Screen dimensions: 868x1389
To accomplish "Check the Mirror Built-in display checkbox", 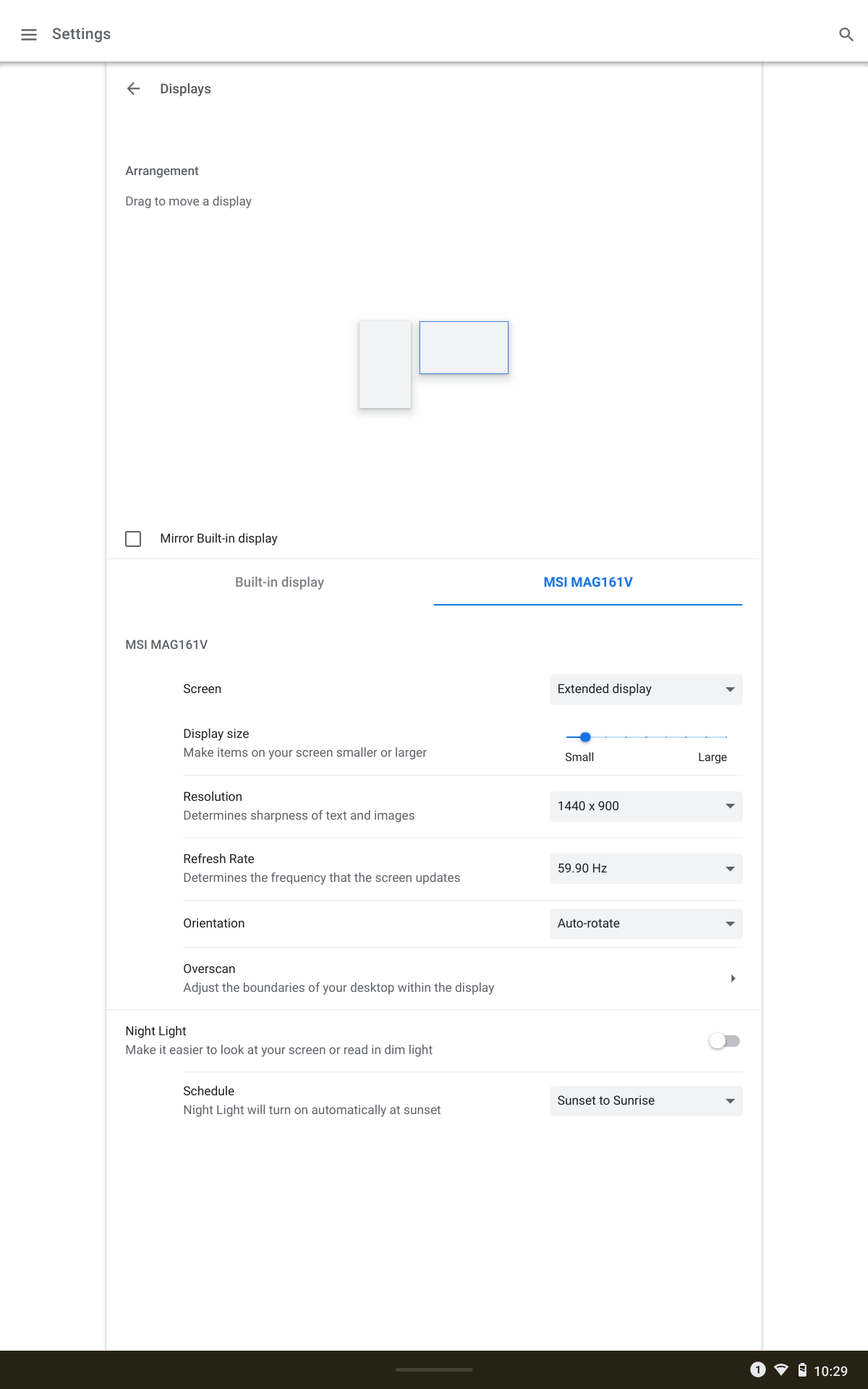I will 133,539.
